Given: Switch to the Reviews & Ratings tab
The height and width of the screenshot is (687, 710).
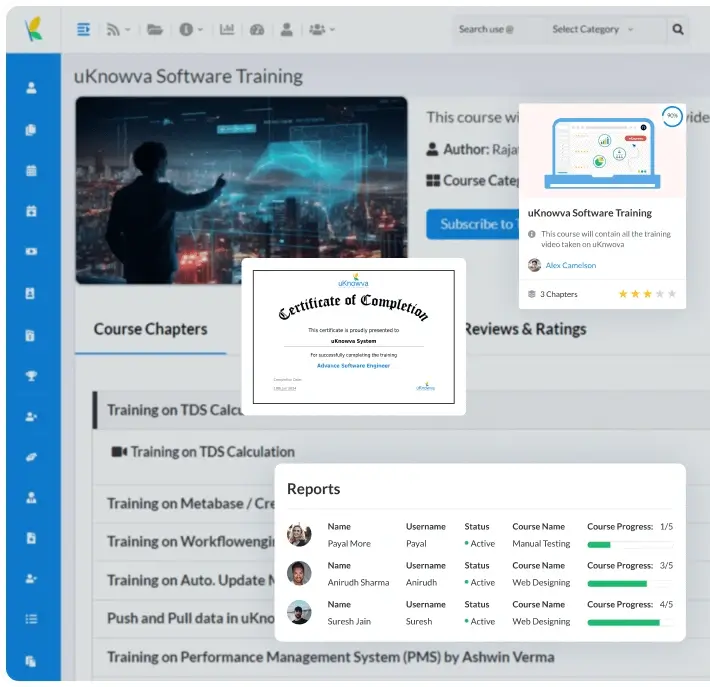Looking at the screenshot, I should point(525,329).
